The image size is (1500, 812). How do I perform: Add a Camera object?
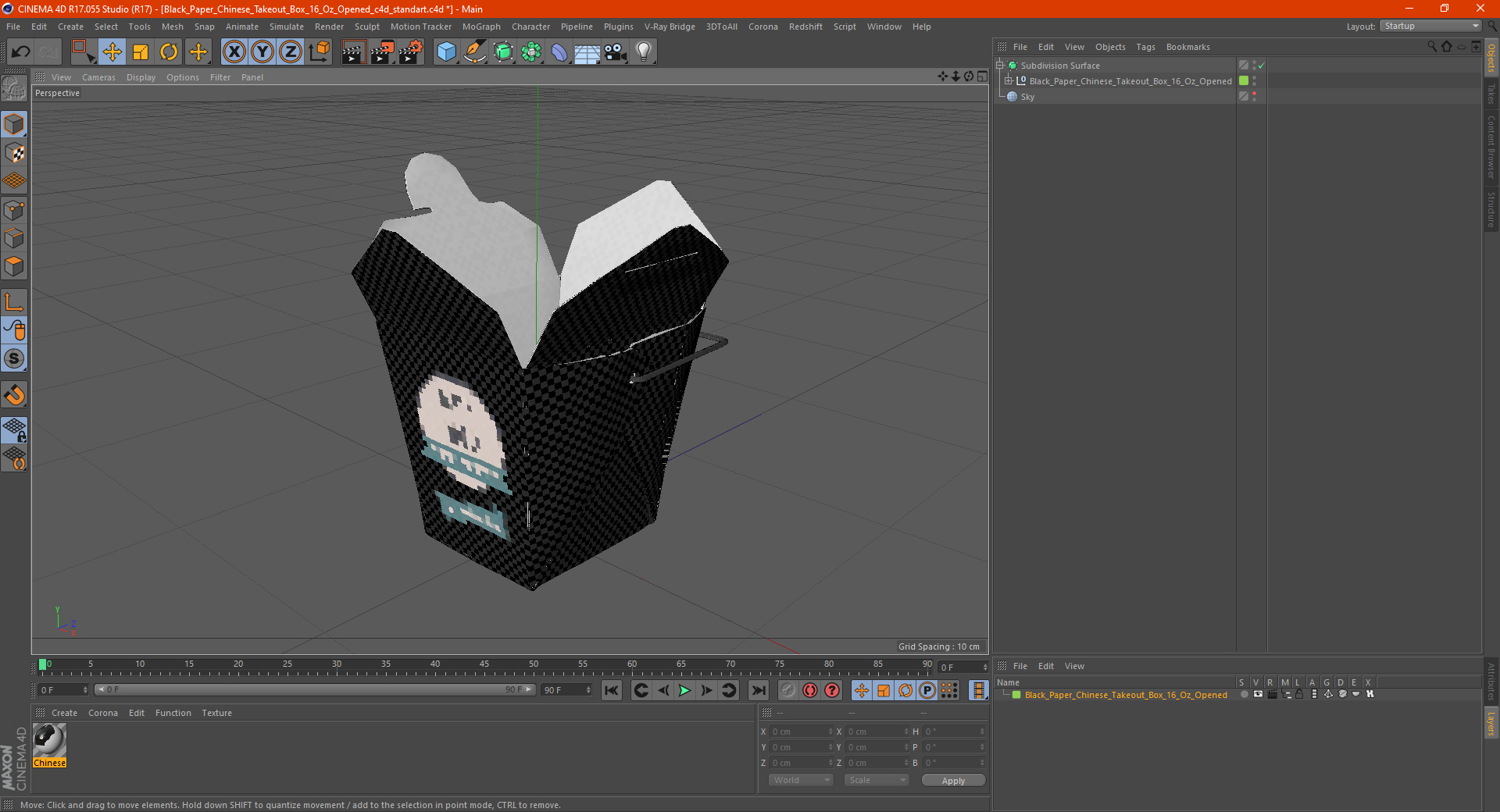coord(616,52)
